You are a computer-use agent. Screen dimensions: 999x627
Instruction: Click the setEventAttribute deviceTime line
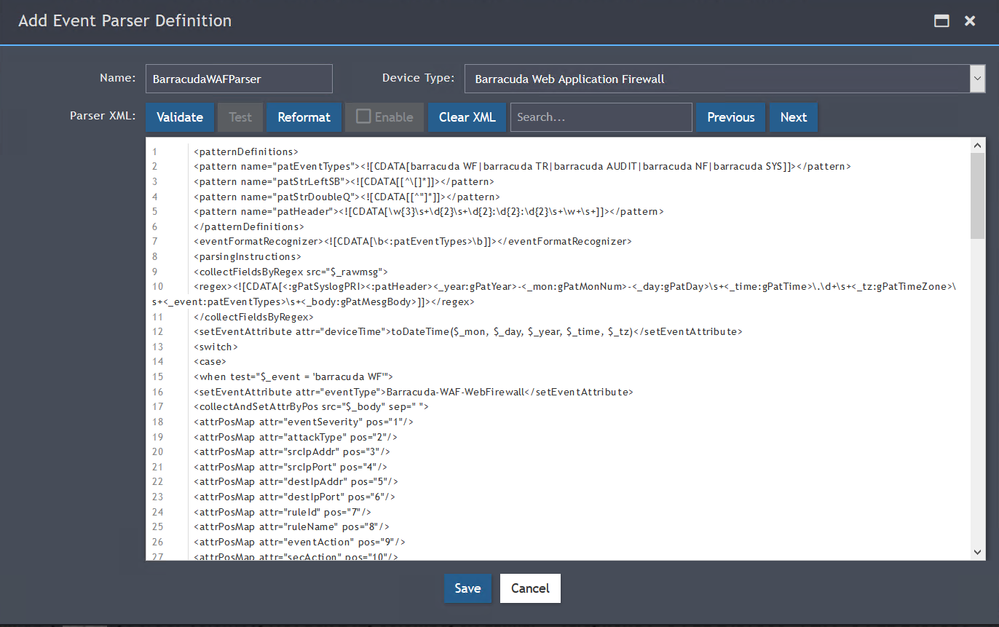click(468, 332)
